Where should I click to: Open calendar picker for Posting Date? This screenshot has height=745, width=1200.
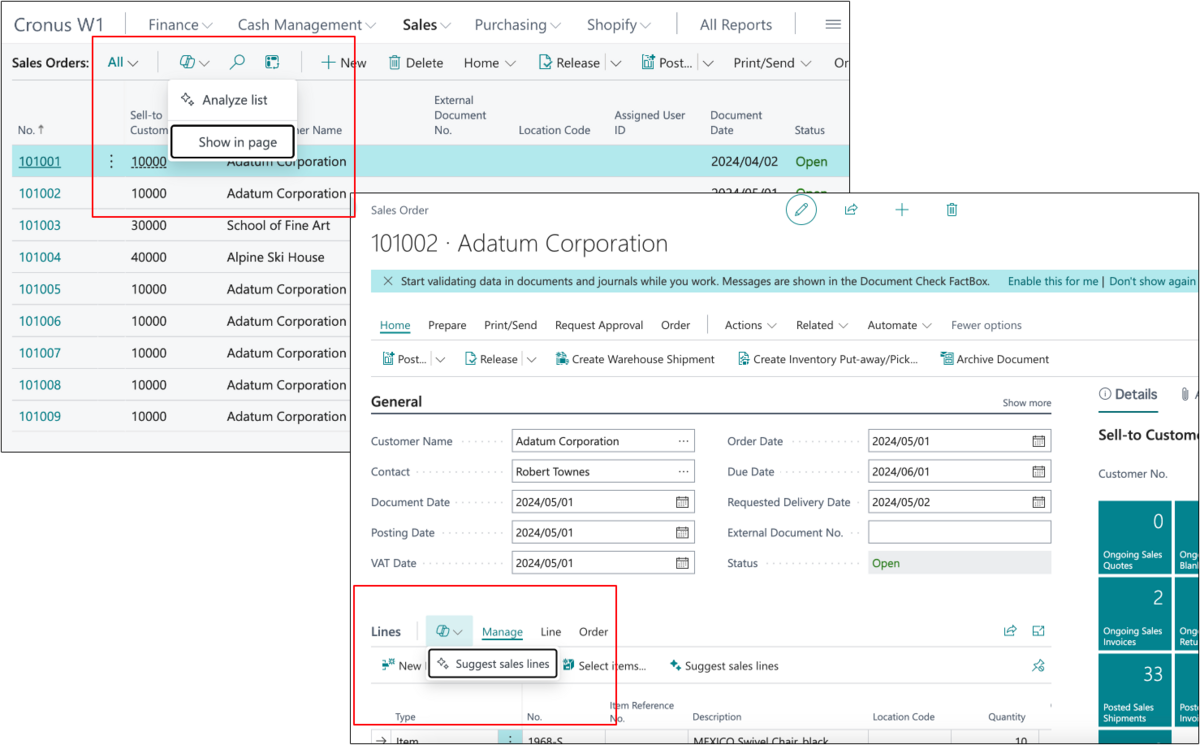683,533
